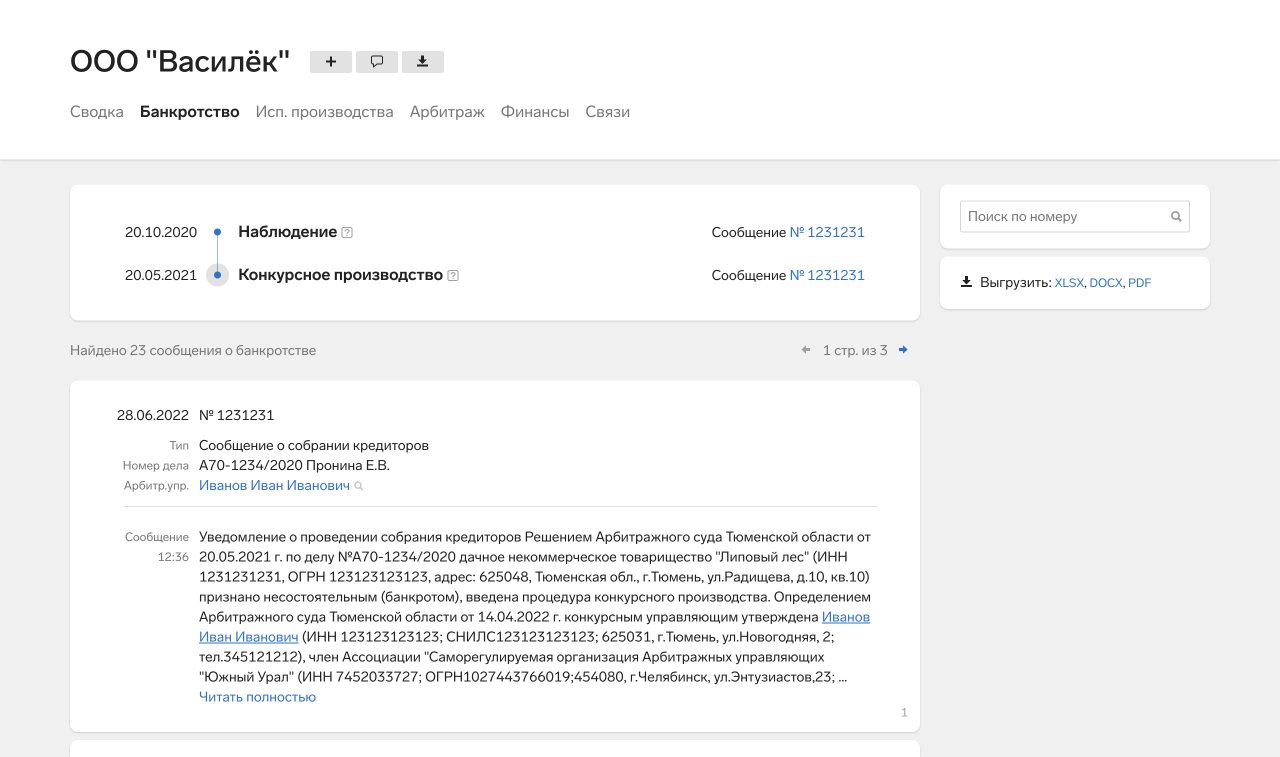Viewport: 1280px width, 757px height.
Task: Click message number № 1231231 in card header
Action: pos(236,415)
